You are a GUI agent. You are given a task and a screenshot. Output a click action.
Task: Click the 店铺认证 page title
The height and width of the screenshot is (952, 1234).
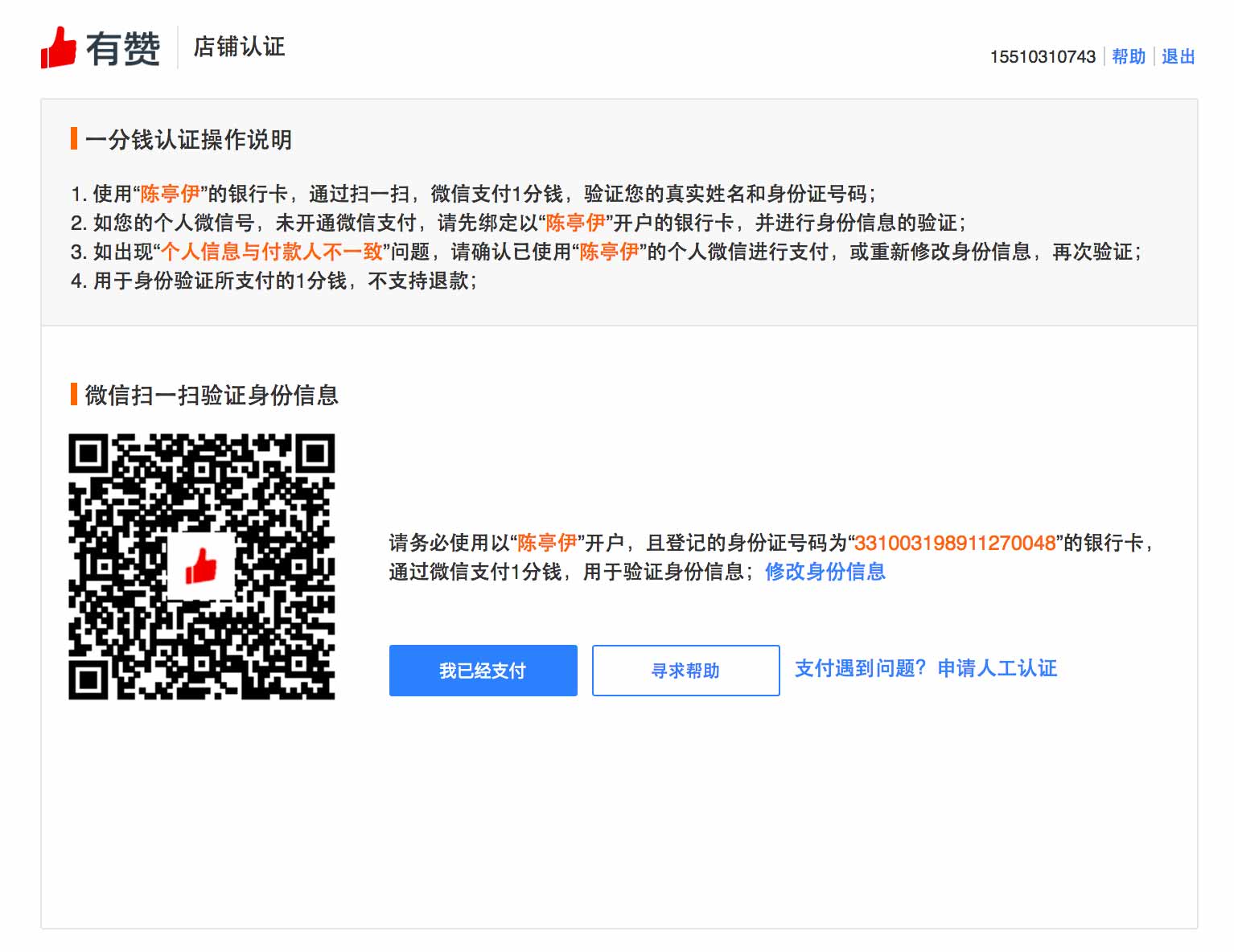tap(239, 47)
